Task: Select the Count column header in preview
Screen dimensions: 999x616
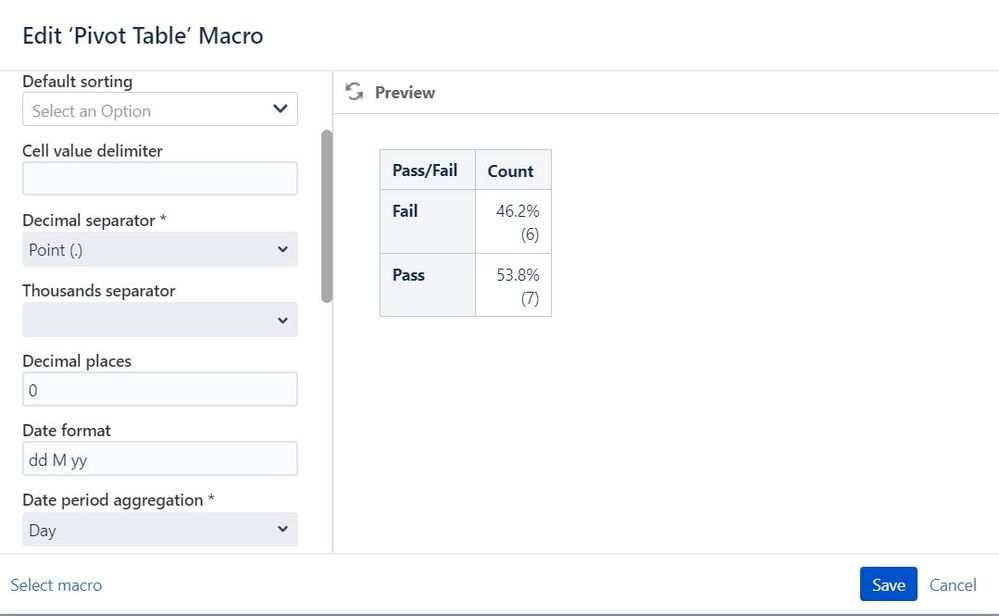Action: click(x=512, y=170)
